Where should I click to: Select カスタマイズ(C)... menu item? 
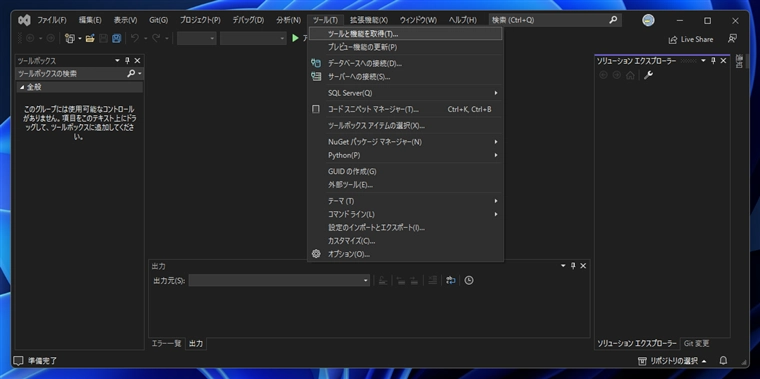point(406,240)
